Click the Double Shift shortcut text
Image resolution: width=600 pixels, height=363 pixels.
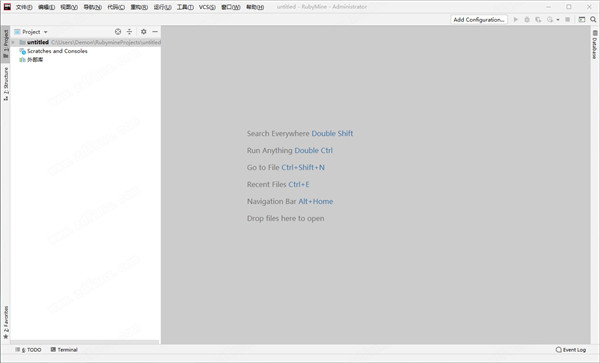point(332,133)
